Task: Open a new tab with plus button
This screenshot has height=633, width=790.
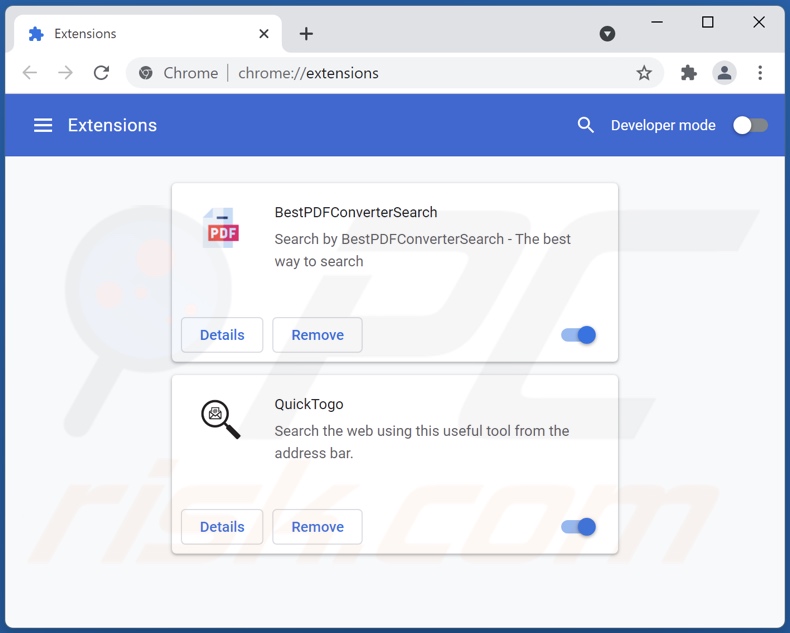Action: point(306,34)
